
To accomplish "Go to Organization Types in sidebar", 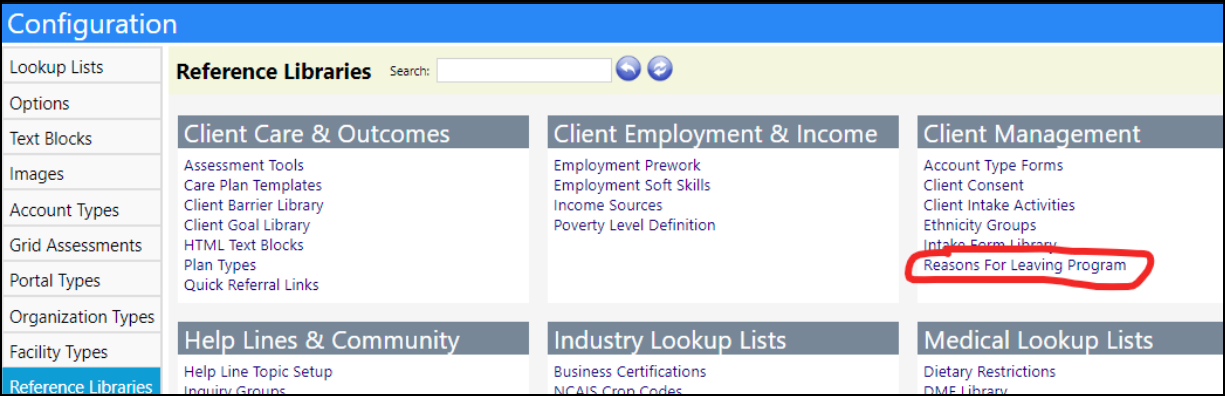I will click(82, 317).
